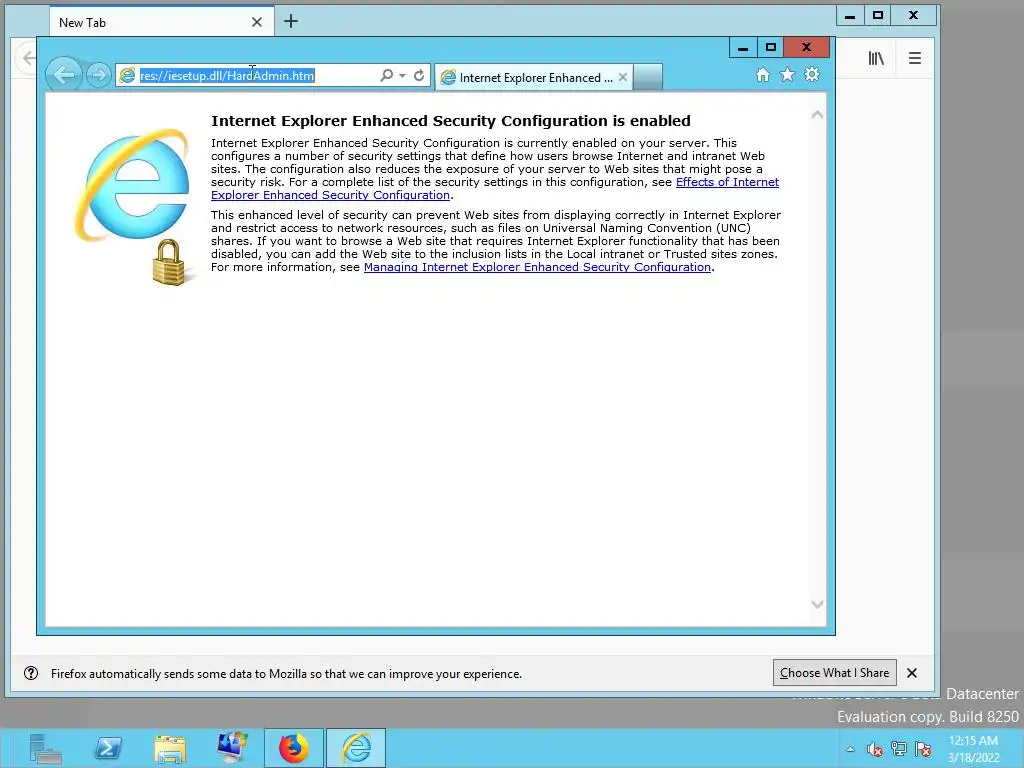Click Choose What I Share button
This screenshot has height=768, width=1024.
(x=835, y=673)
